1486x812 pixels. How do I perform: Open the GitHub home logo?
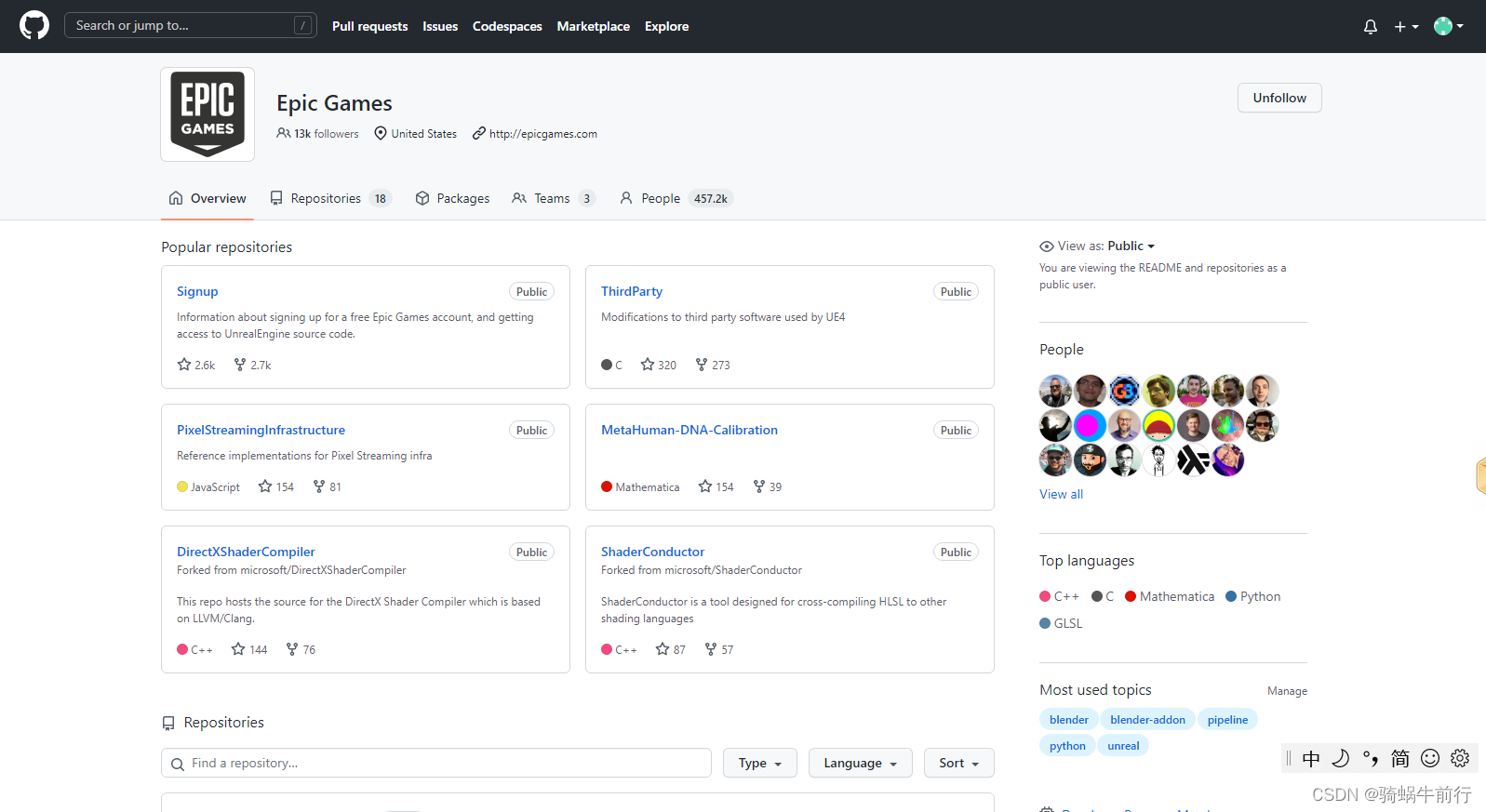coord(34,25)
